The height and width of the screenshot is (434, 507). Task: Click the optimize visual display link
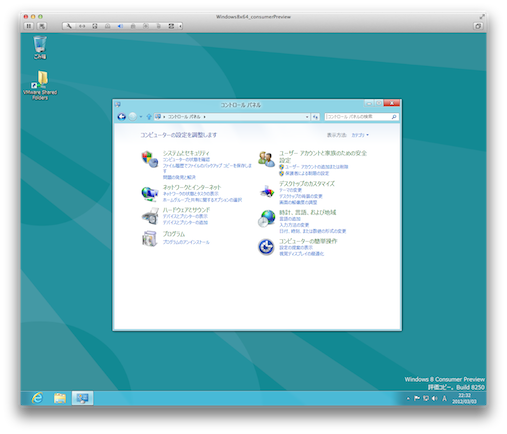301,254
